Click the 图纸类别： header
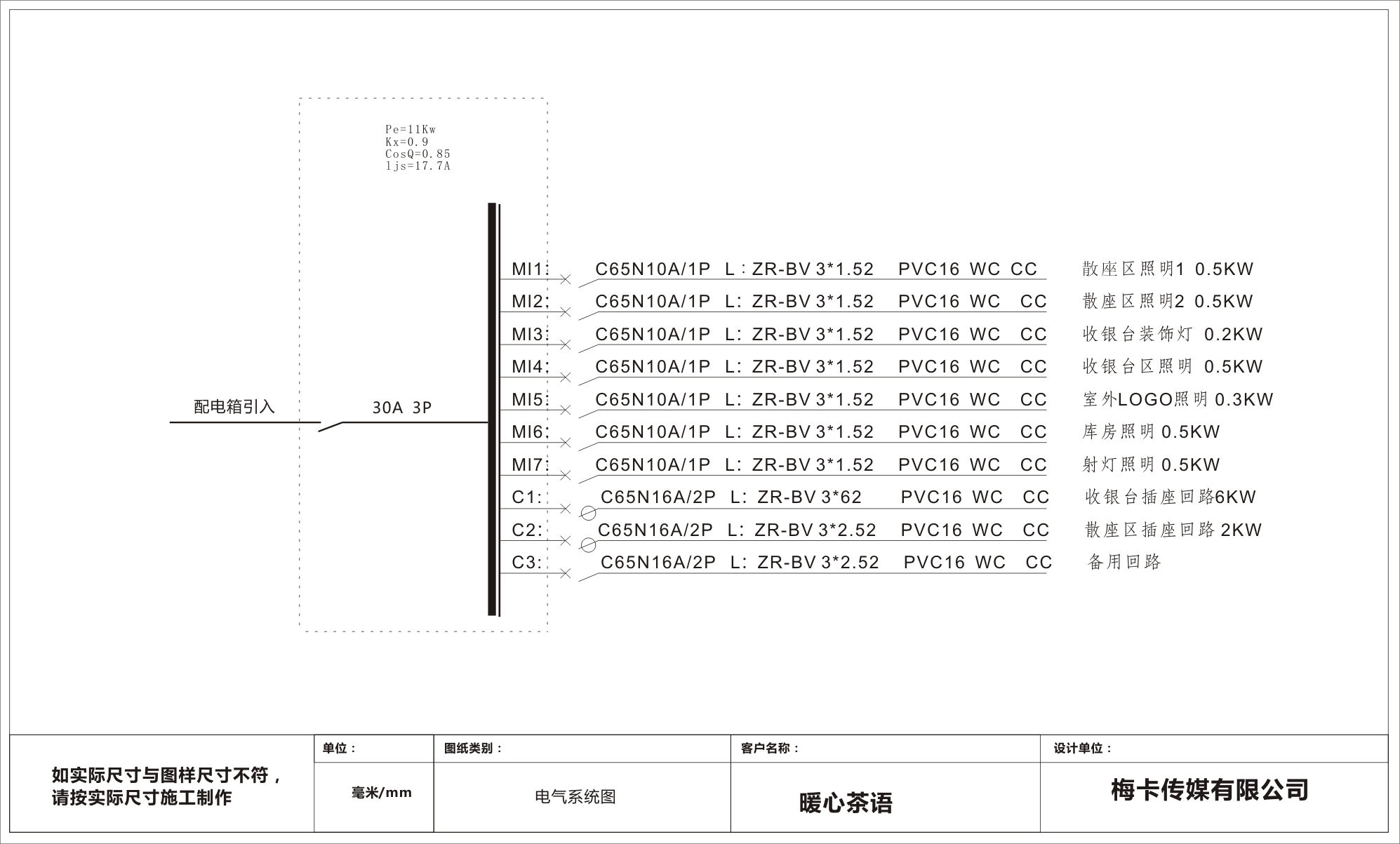This screenshot has height=844, width=1400. click(x=474, y=749)
